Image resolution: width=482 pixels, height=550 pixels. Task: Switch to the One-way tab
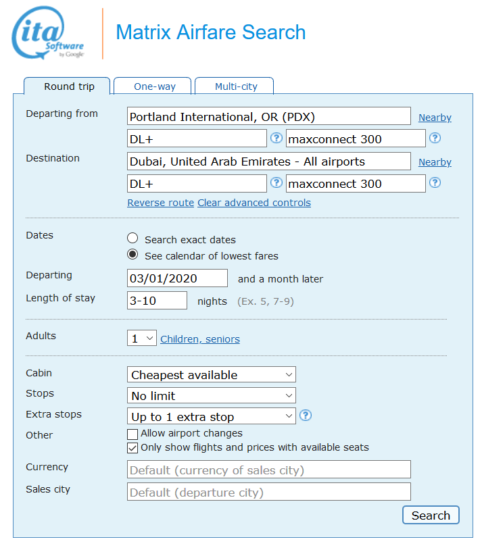[154, 86]
